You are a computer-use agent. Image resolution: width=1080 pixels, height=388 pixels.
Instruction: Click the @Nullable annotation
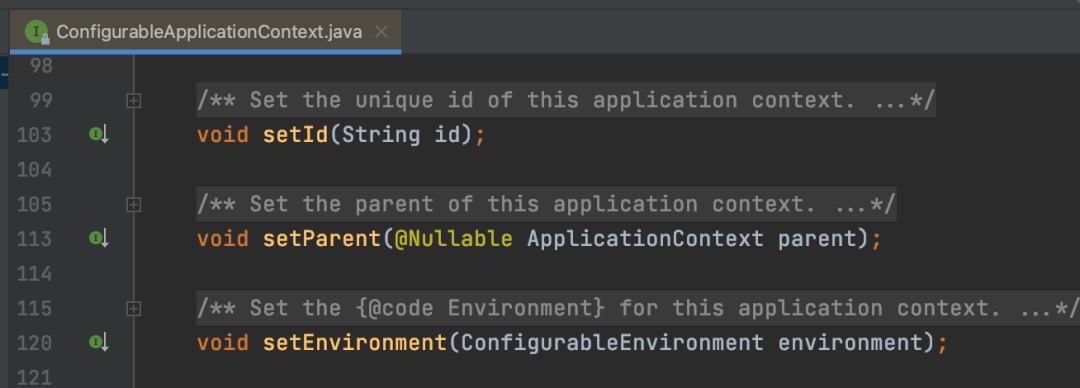[x=453, y=238]
